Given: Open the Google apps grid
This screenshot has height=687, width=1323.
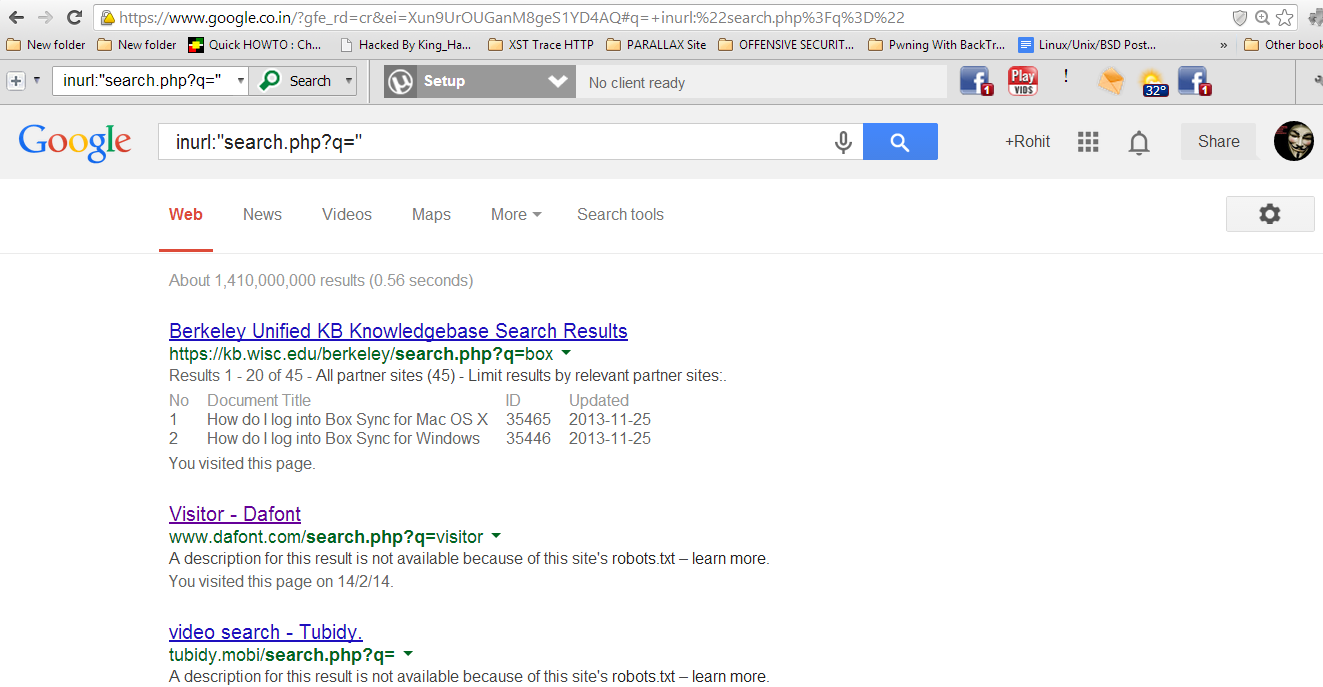Looking at the screenshot, I should [x=1088, y=142].
